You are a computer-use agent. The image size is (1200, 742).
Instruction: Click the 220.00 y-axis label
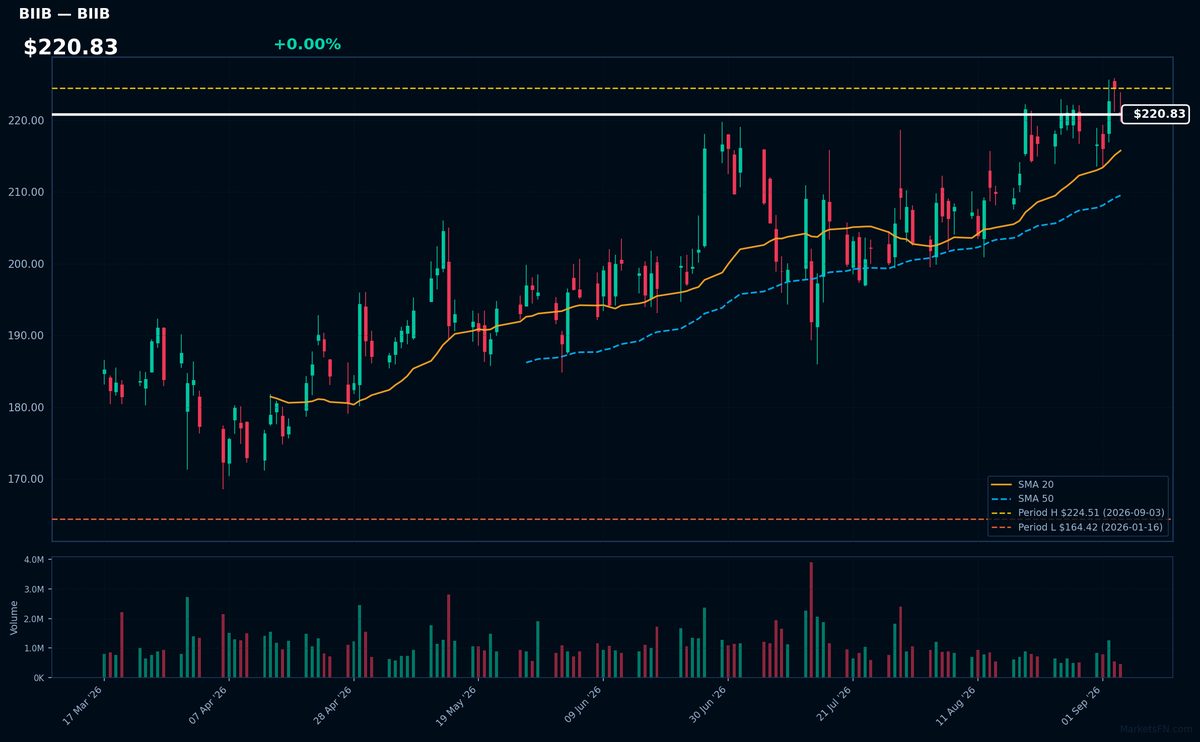tap(26, 120)
